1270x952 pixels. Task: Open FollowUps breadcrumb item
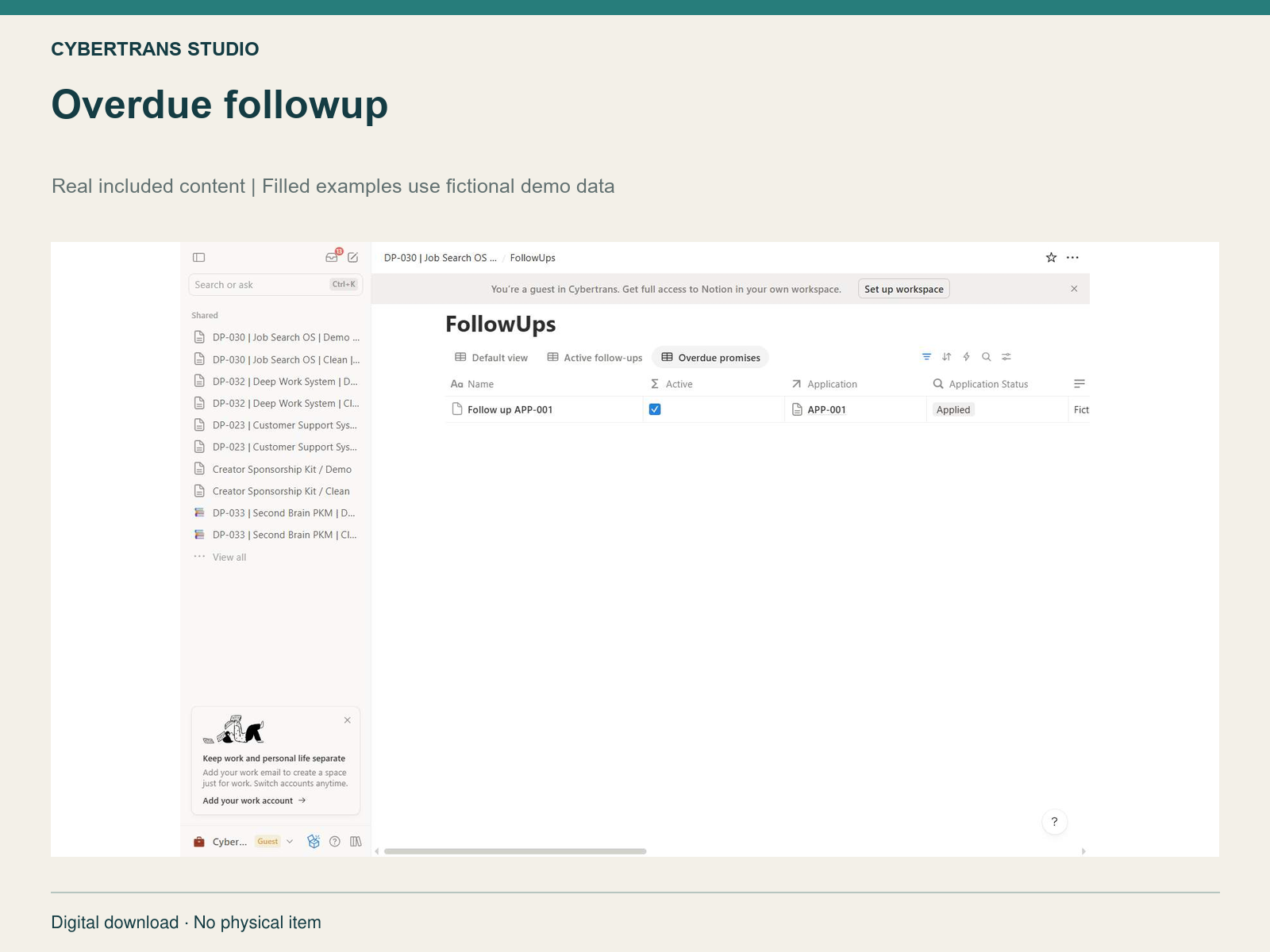533,258
